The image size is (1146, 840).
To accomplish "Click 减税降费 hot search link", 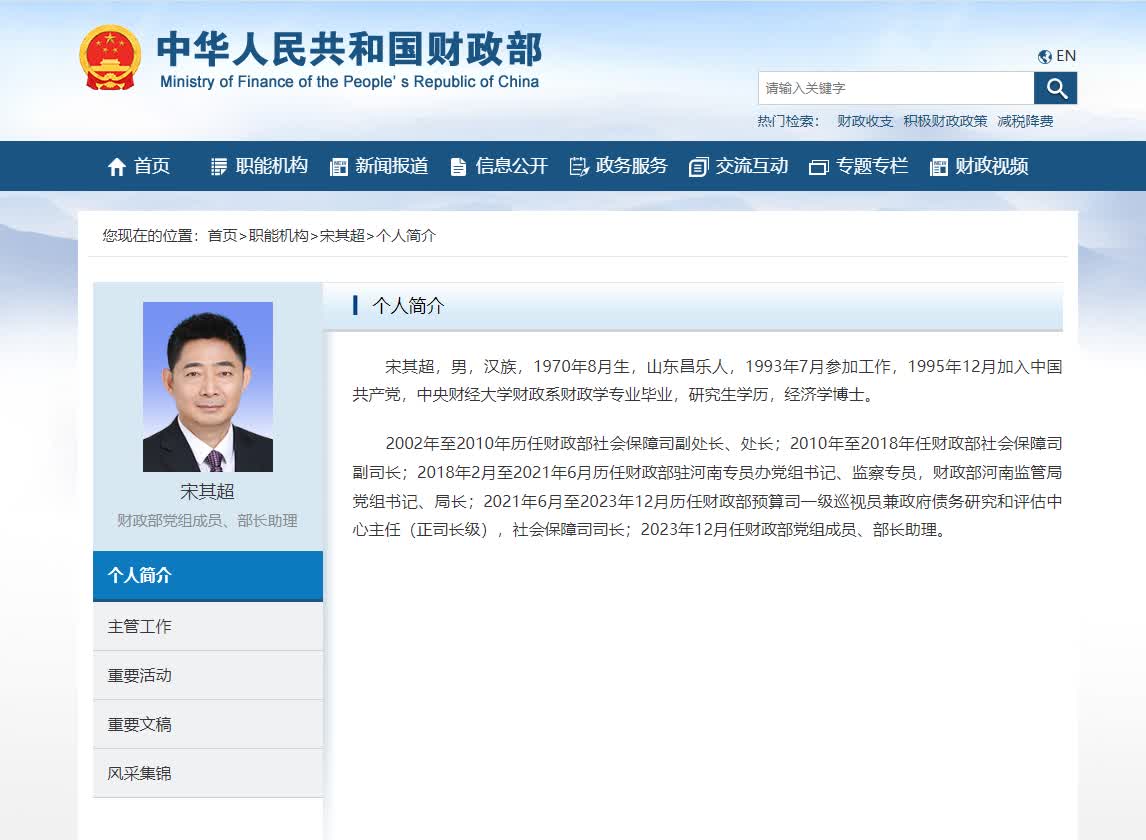I will (1025, 121).
